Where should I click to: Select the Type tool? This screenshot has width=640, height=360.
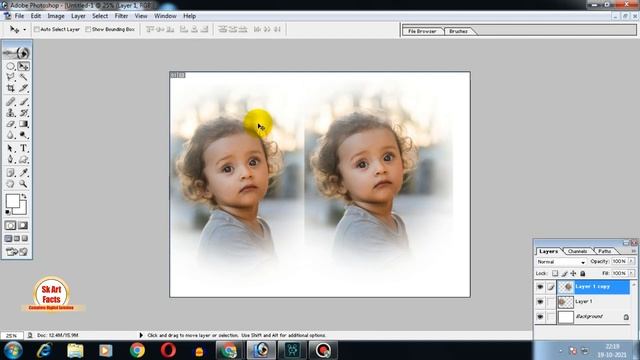pyautogui.click(x=23, y=148)
